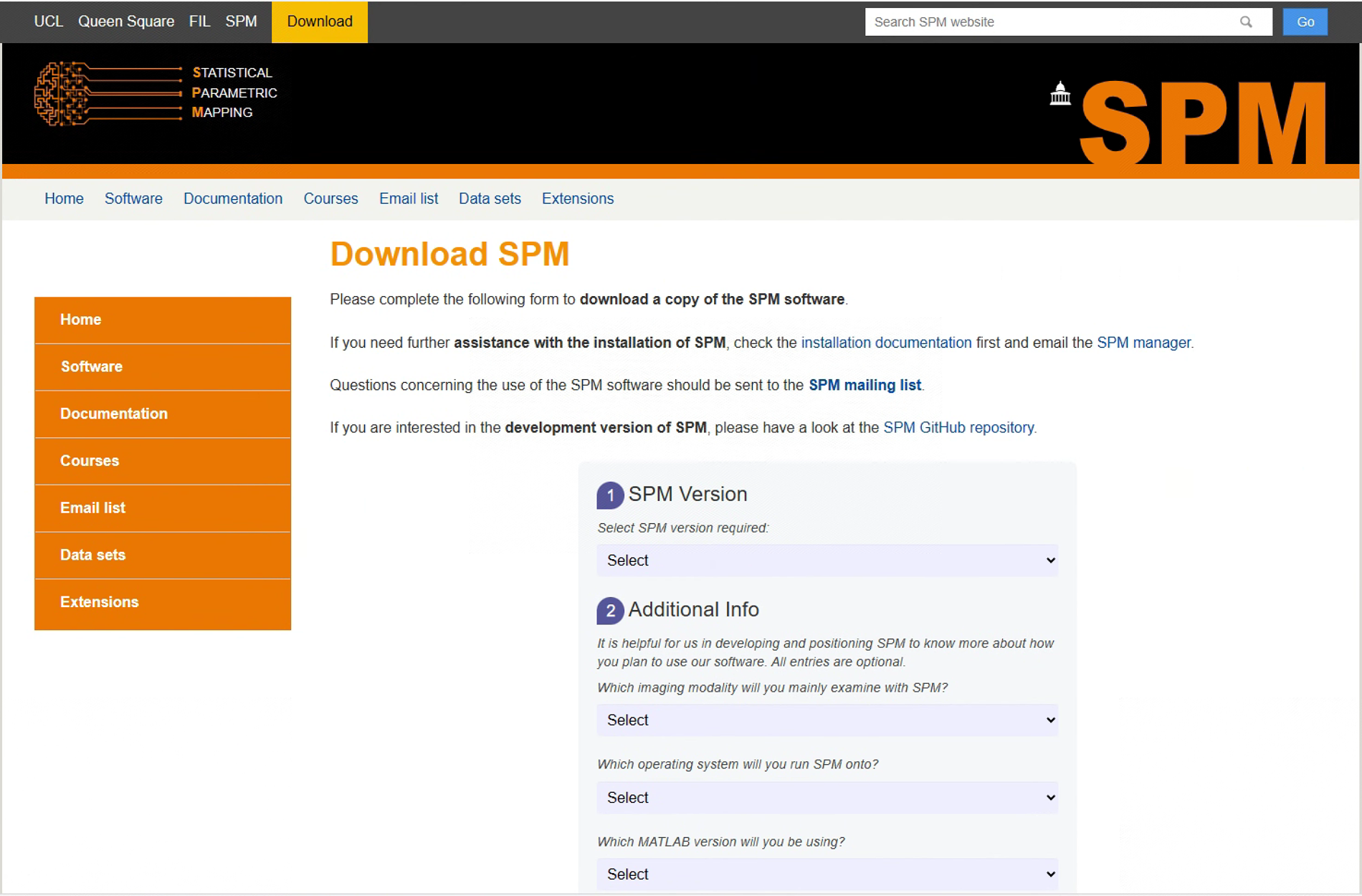Click the Statistical Parametric Mapping title text

[x=234, y=92]
